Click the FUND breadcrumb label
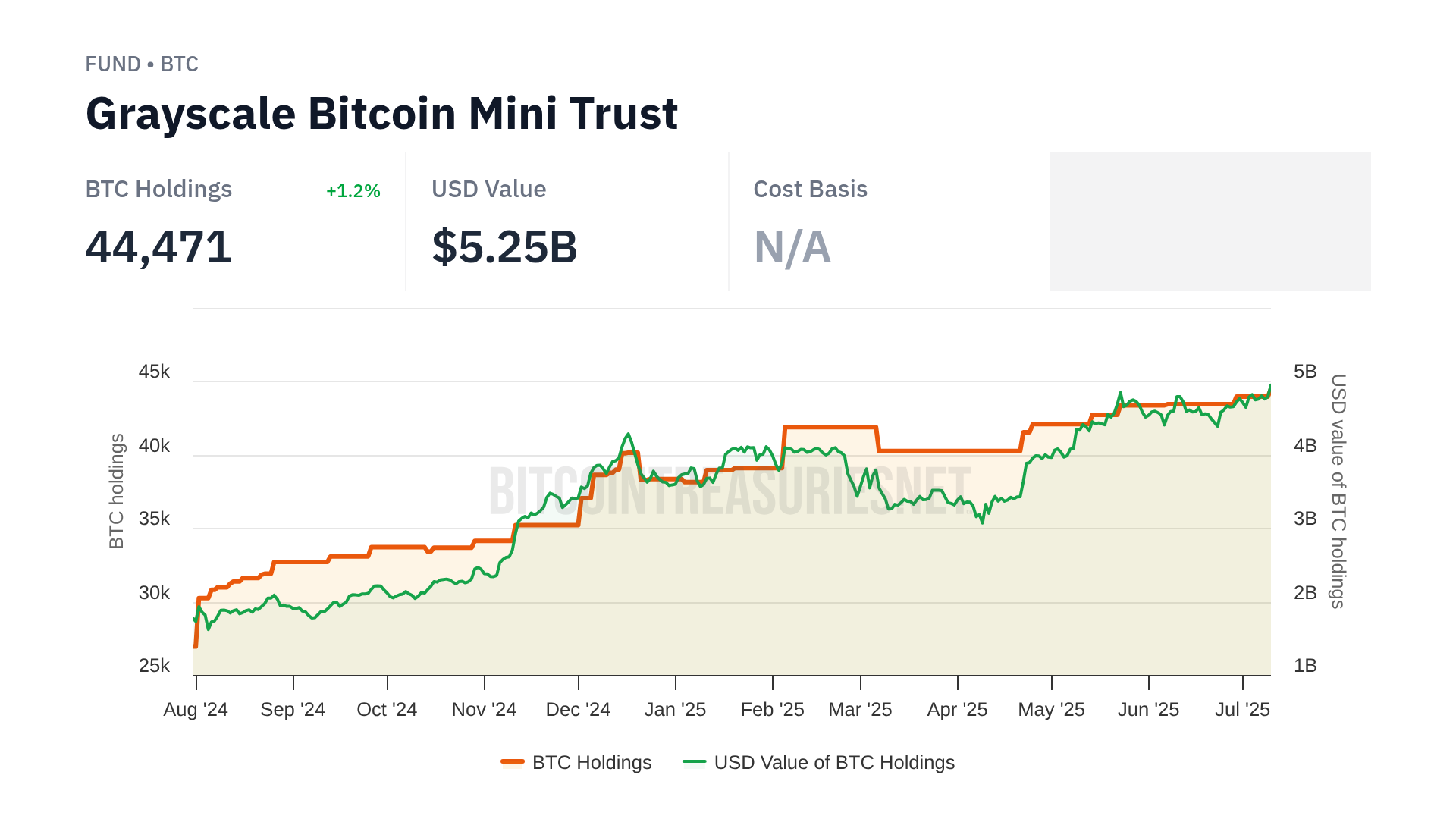The image size is (1456, 819). coord(113,64)
